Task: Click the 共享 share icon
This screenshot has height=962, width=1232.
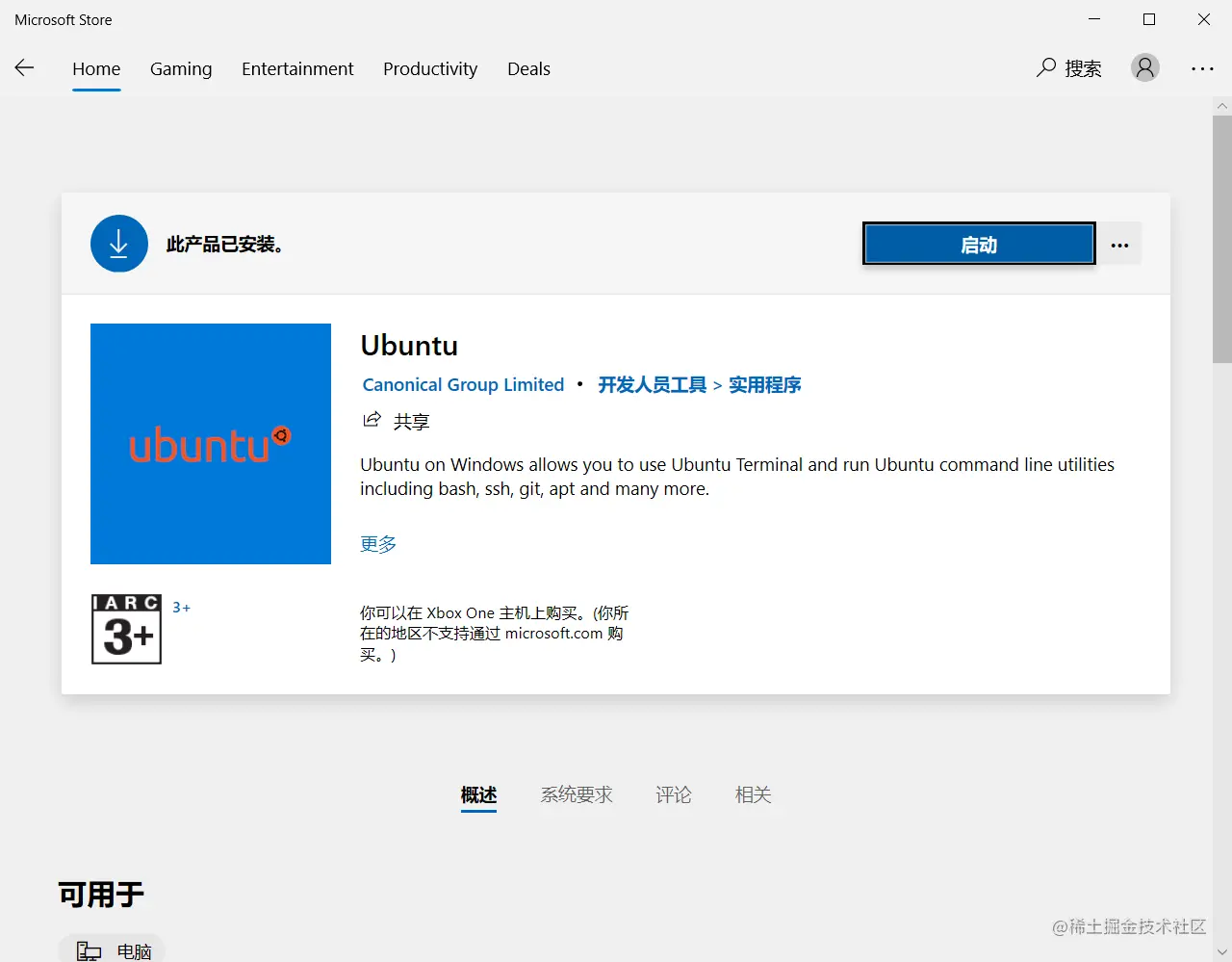Action: pyautogui.click(x=372, y=420)
